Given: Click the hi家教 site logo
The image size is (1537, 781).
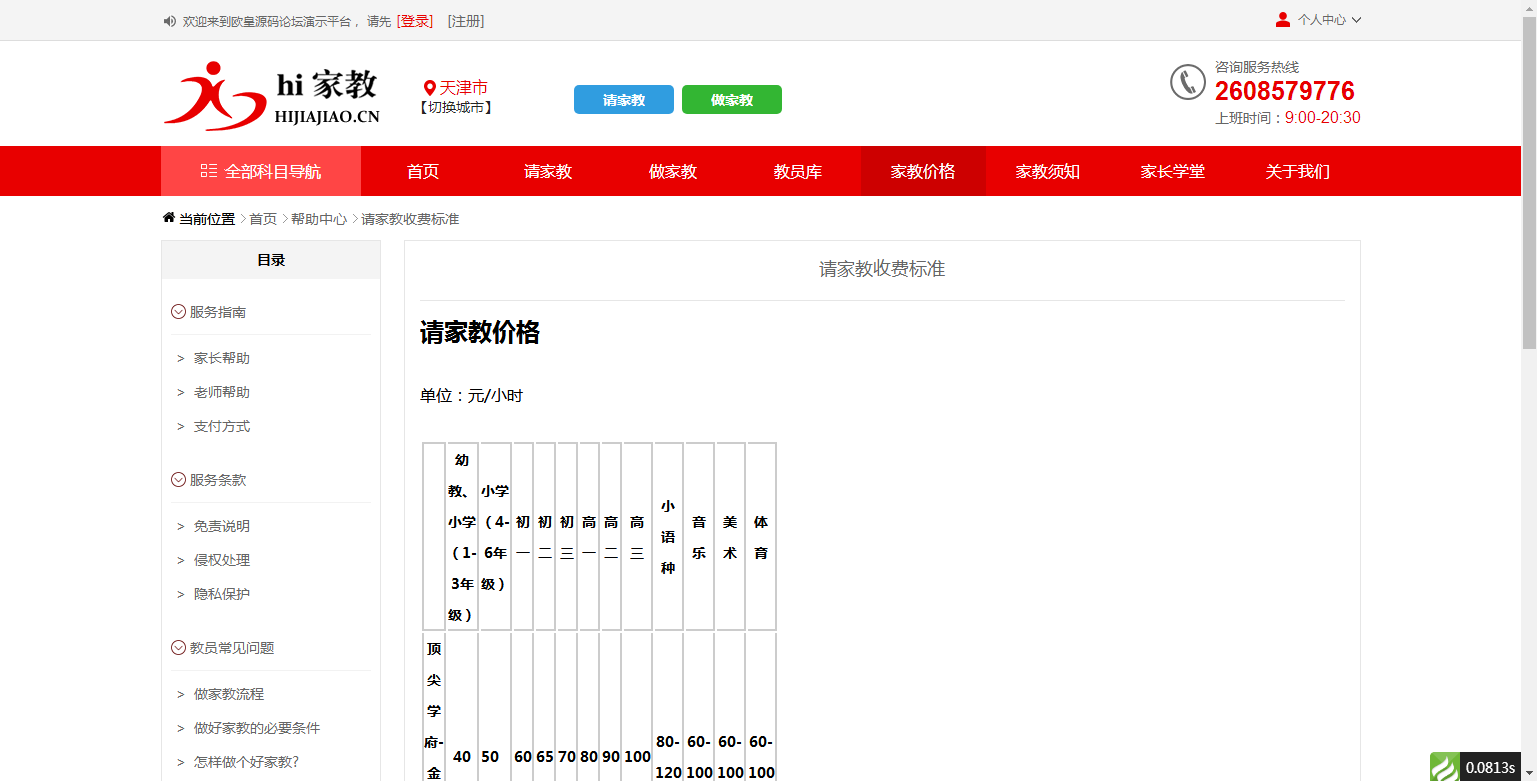Looking at the screenshot, I should (272, 95).
